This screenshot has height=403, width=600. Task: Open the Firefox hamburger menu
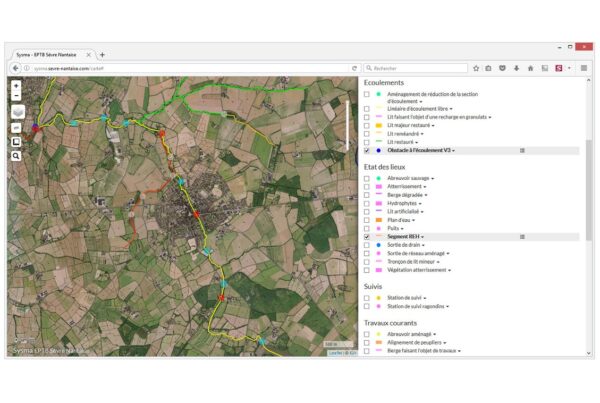pos(583,68)
